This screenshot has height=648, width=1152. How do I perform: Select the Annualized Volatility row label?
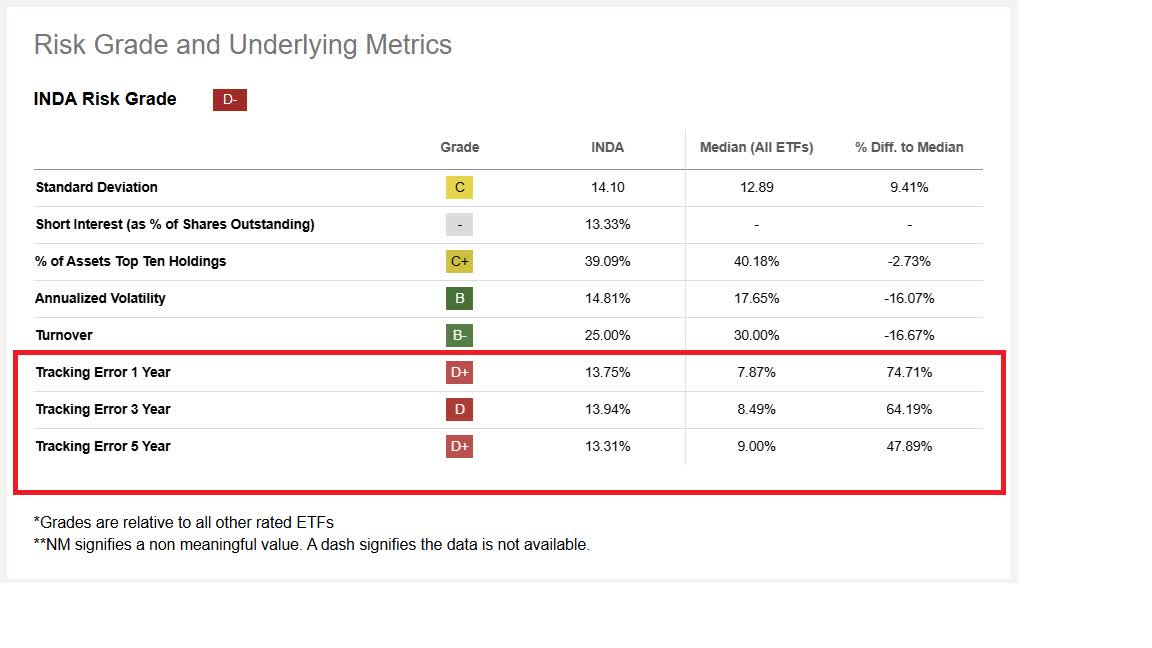click(x=101, y=298)
